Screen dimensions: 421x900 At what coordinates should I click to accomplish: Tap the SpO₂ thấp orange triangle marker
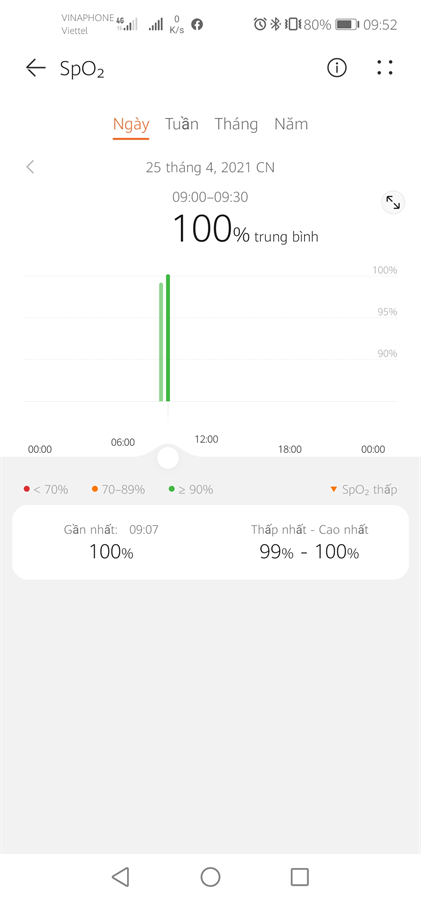(x=333, y=490)
